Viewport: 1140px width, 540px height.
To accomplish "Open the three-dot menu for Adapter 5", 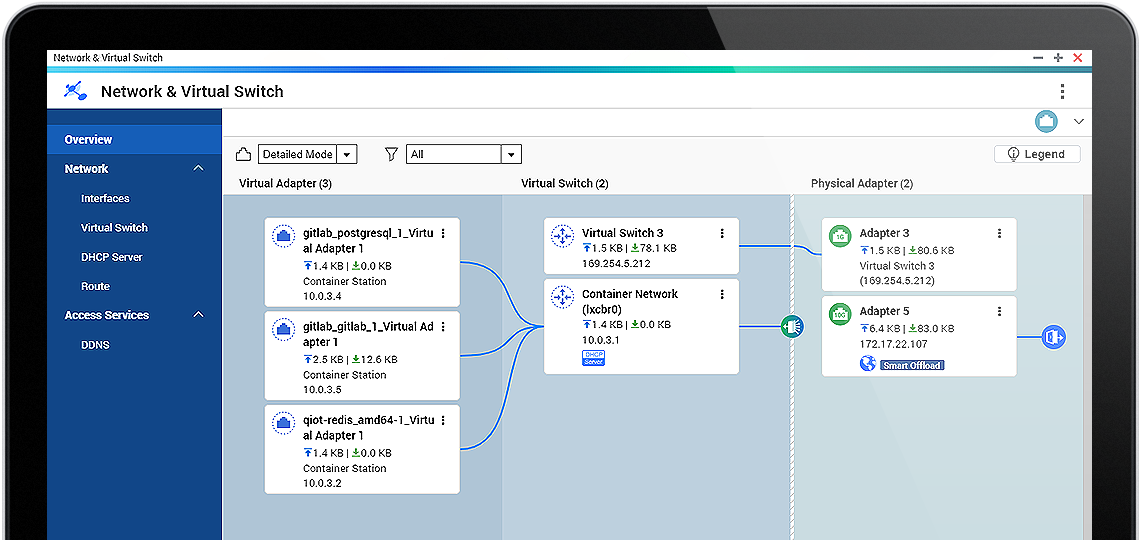I will pos(999,312).
